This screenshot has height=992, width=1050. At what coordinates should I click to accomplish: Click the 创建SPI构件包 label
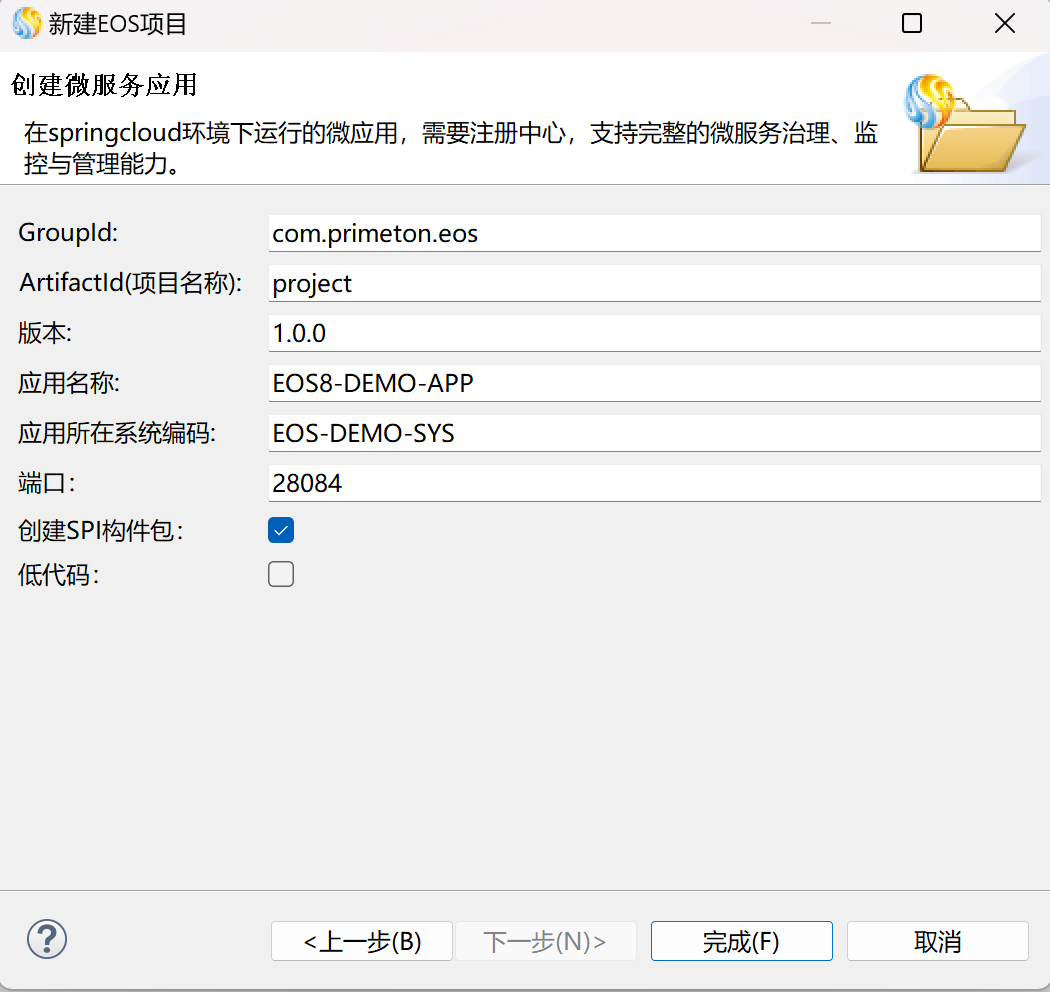pyautogui.click(x=101, y=532)
